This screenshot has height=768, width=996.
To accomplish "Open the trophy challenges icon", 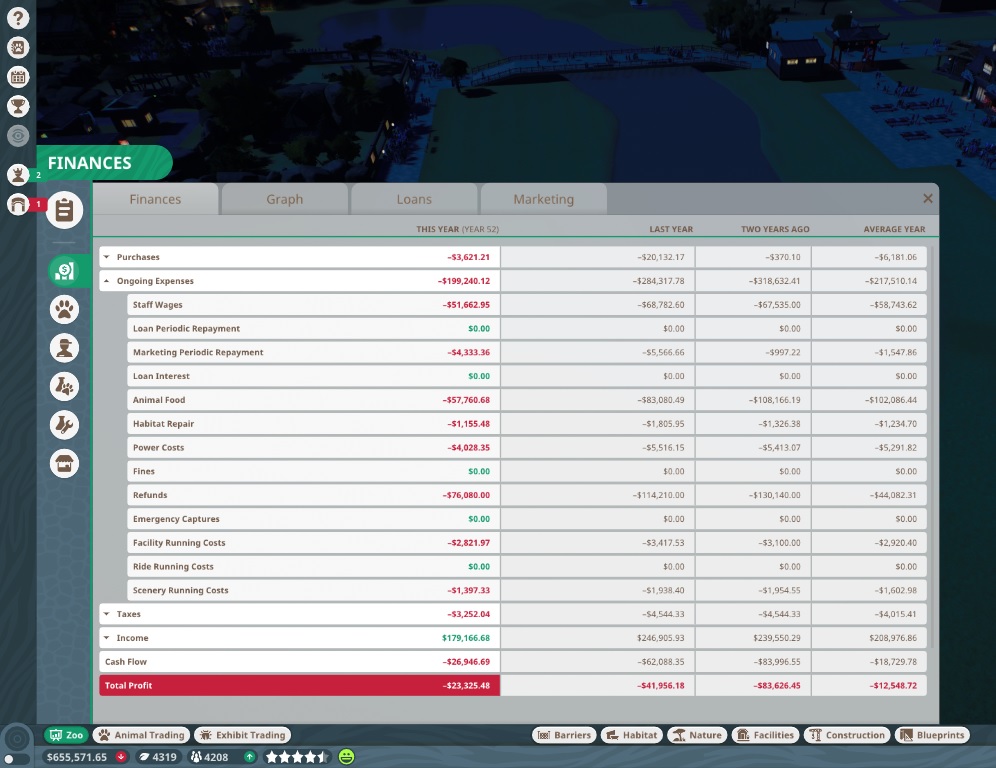I will click(18, 106).
